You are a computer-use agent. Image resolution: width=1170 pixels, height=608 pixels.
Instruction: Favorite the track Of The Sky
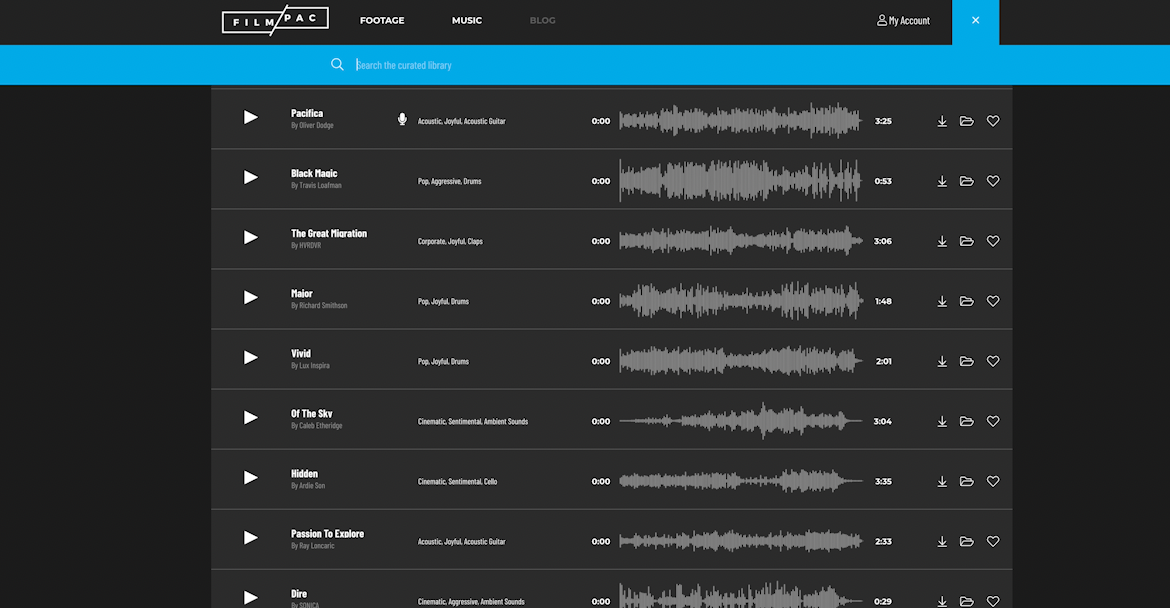point(992,421)
